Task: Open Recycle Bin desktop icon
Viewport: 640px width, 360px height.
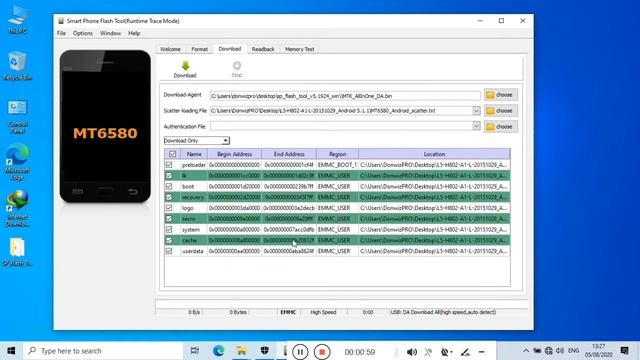Action: pyautogui.click(x=18, y=66)
